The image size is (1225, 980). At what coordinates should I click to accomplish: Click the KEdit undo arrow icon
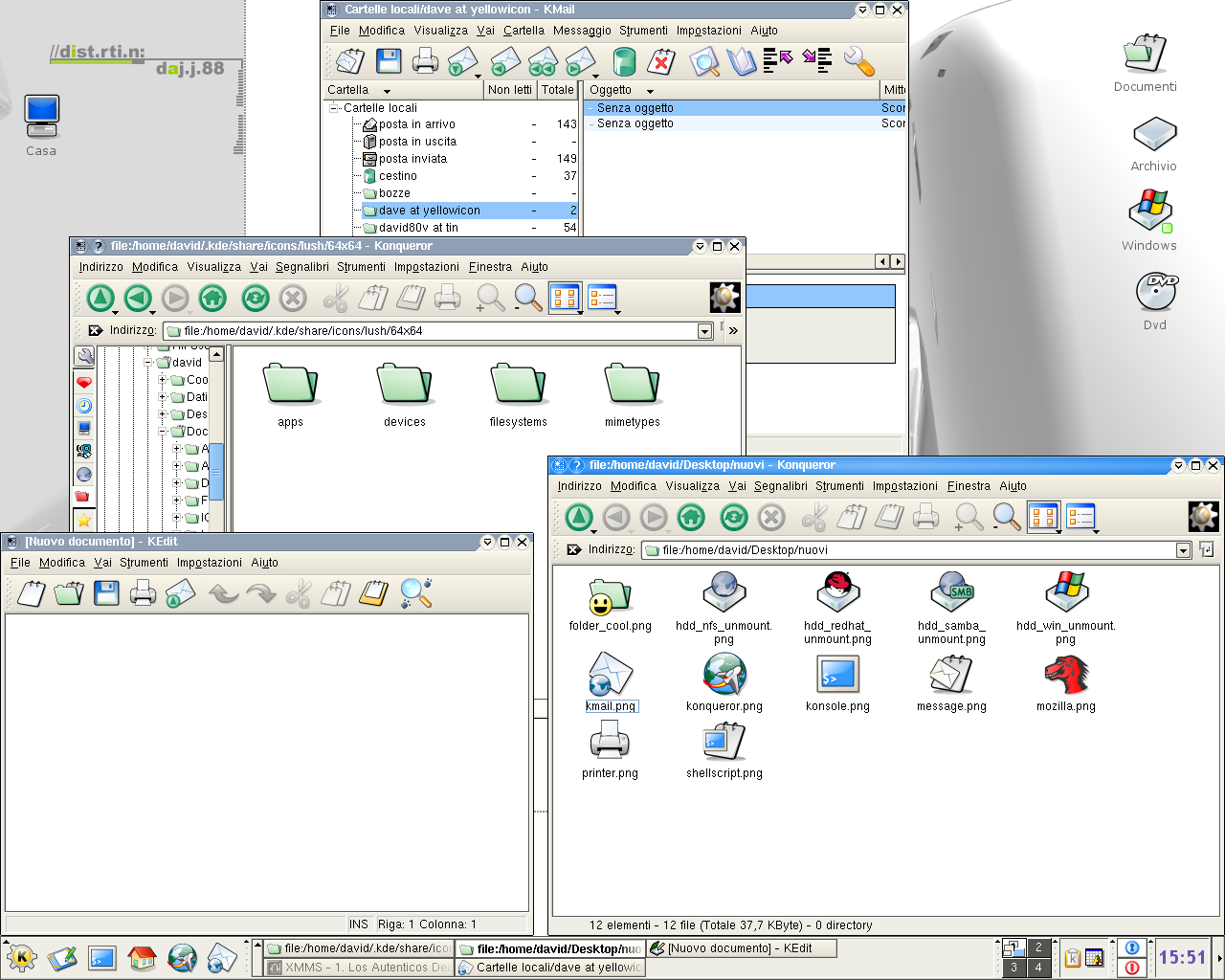tap(223, 593)
